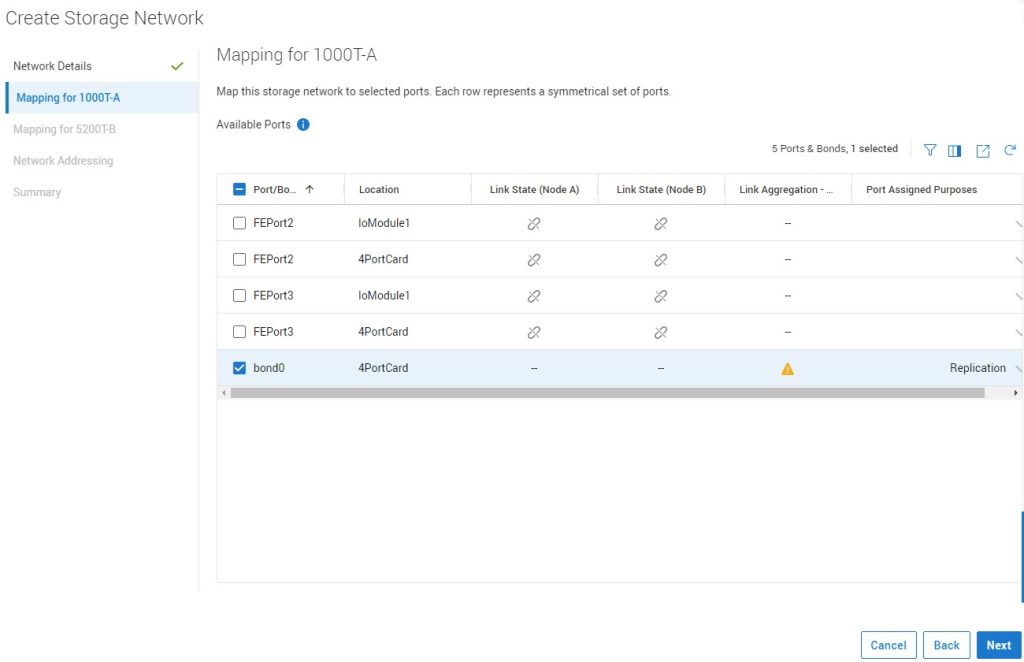
Task: Expand the FEPort3 4PortCard row chevron
Action: tap(1018, 332)
